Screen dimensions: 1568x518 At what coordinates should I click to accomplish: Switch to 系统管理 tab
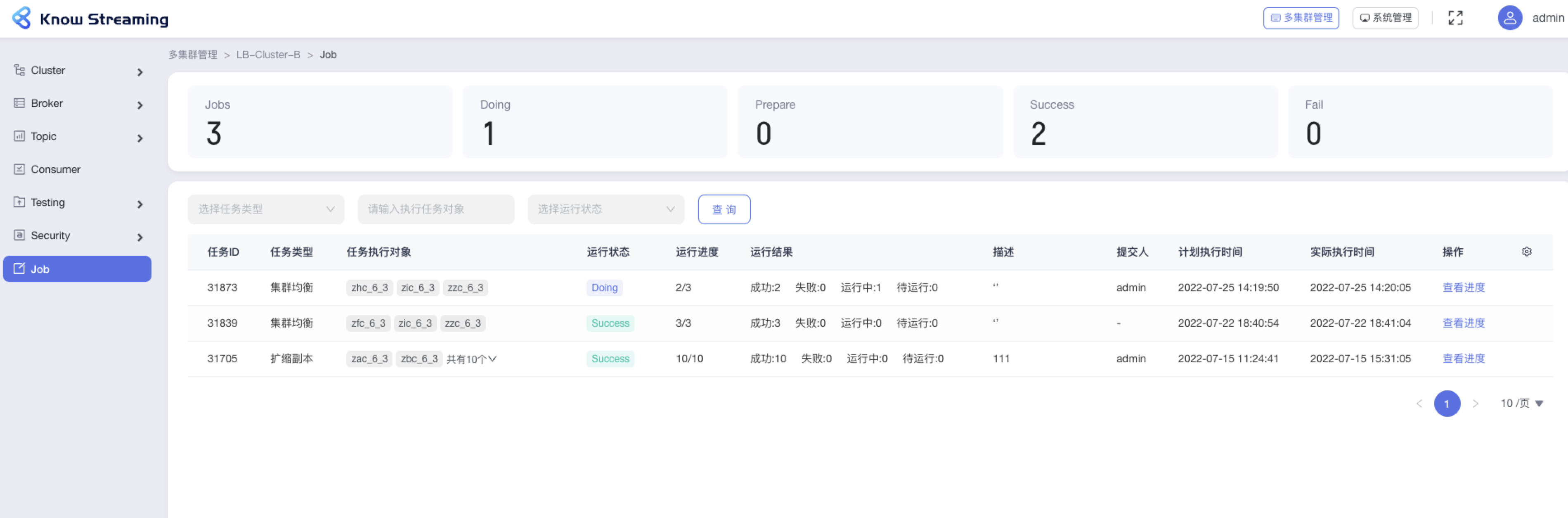[x=1385, y=18]
